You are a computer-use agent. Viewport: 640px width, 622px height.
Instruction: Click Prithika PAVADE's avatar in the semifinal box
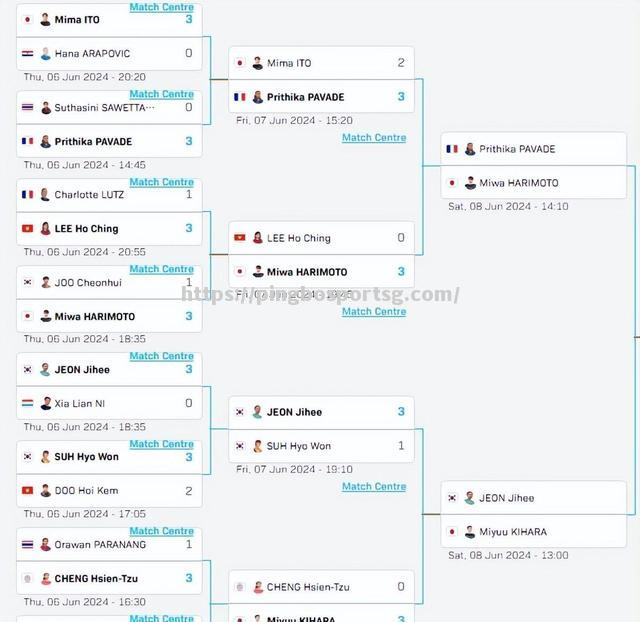coord(470,149)
